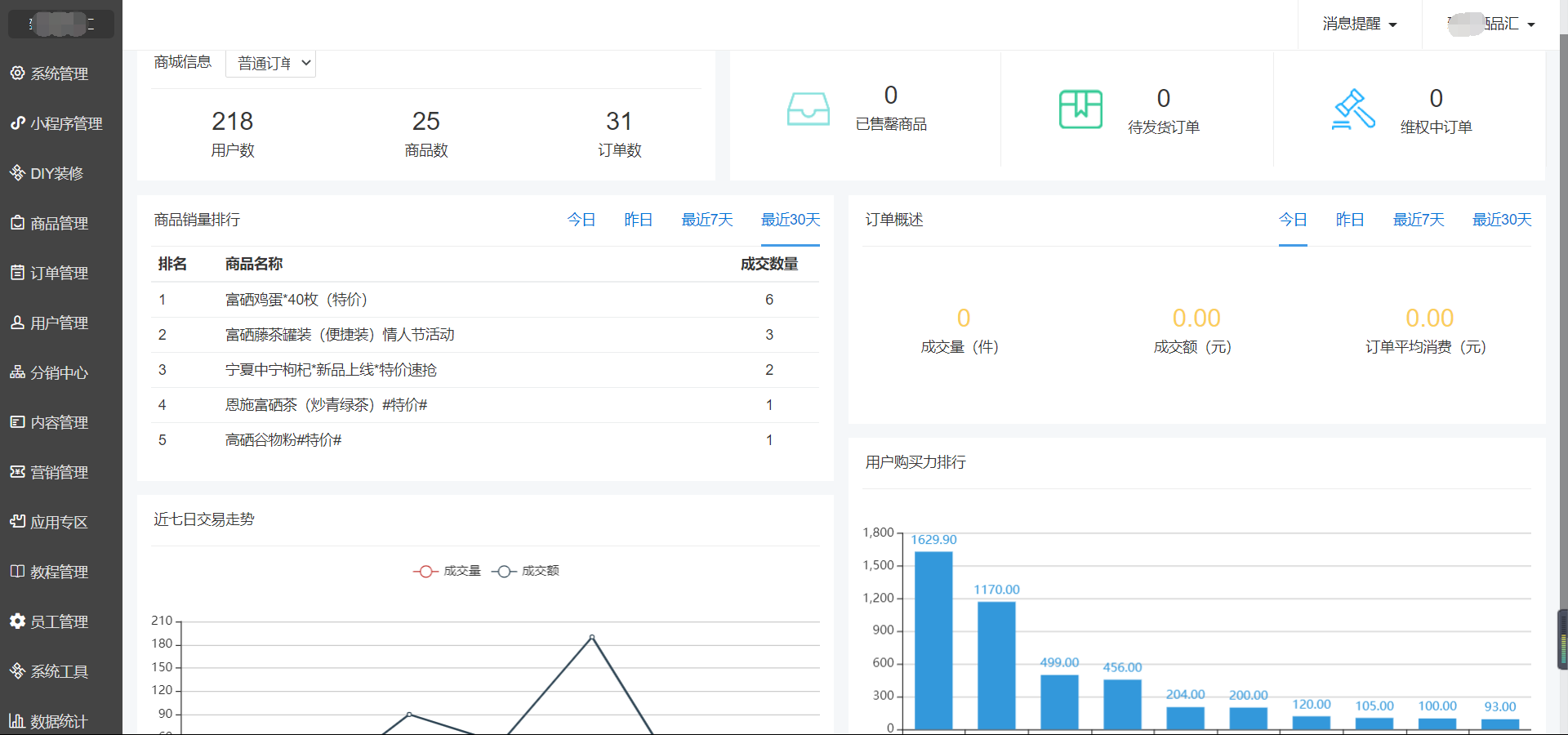
Task: Open 用户管理 menu in sidebar
Action: coord(61,323)
